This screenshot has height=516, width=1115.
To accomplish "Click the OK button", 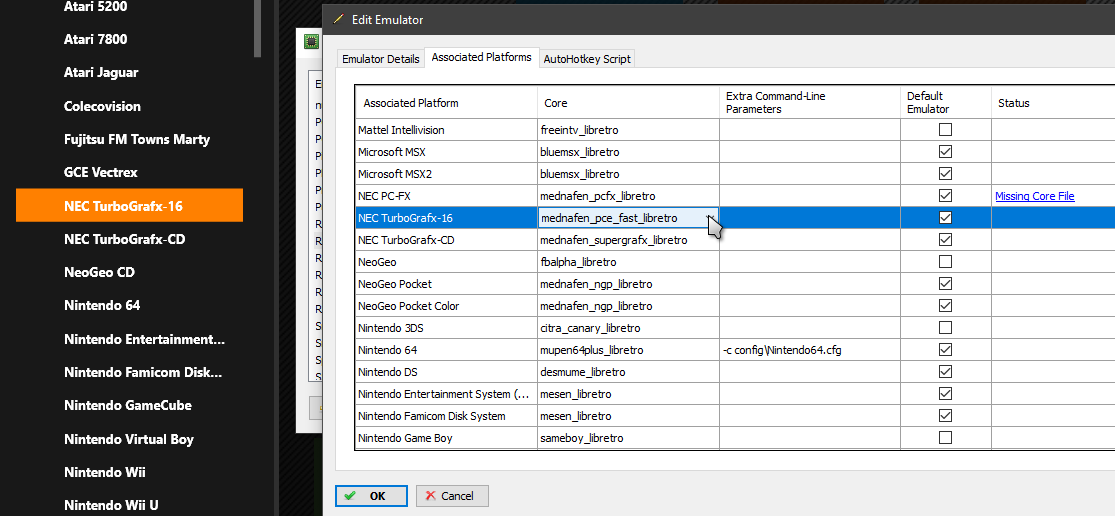I will [370, 496].
